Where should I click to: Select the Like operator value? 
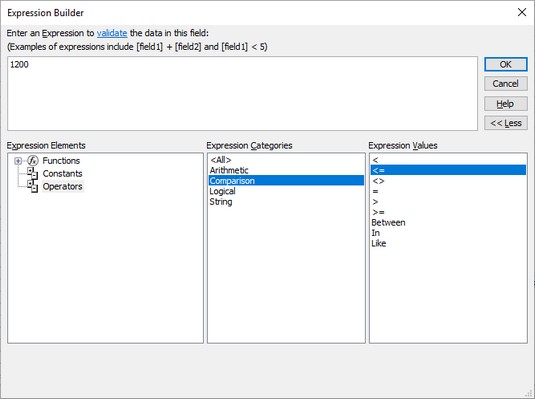tap(448, 243)
